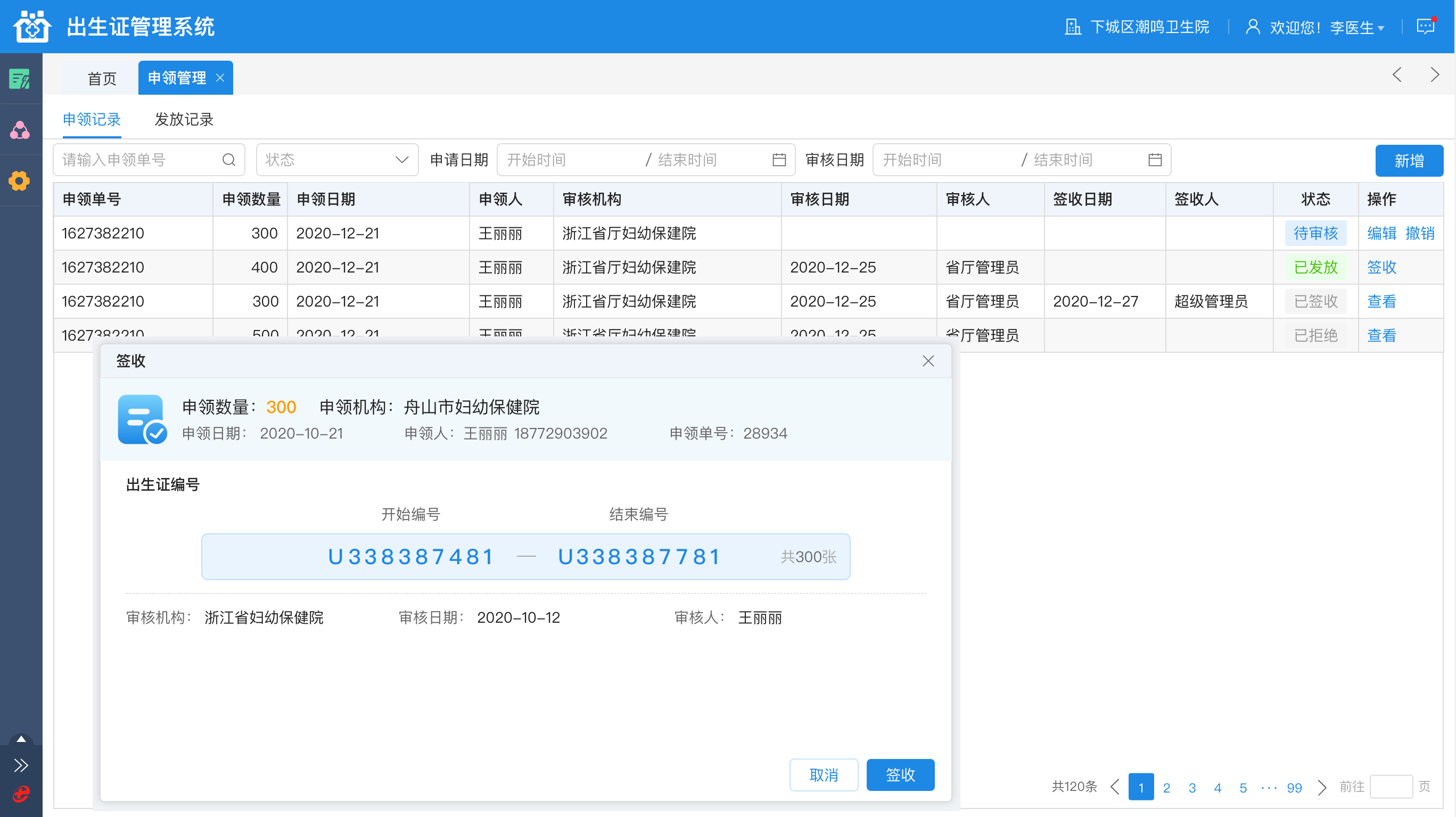Viewport: 1456px width, 817px height.
Task: Go to previous page arrow in pagination
Action: pyautogui.click(x=1115, y=787)
